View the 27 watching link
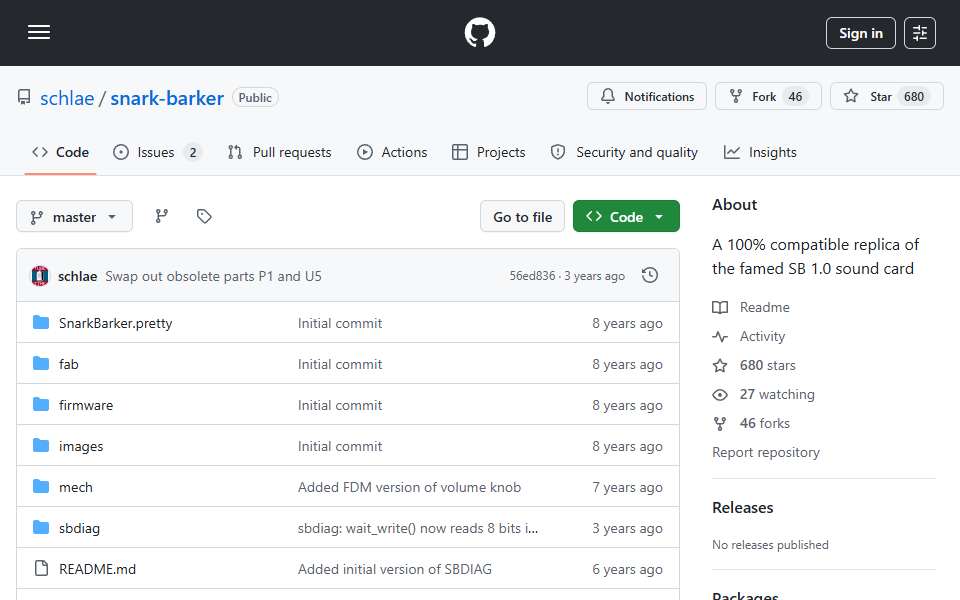960x600 pixels. (x=777, y=394)
